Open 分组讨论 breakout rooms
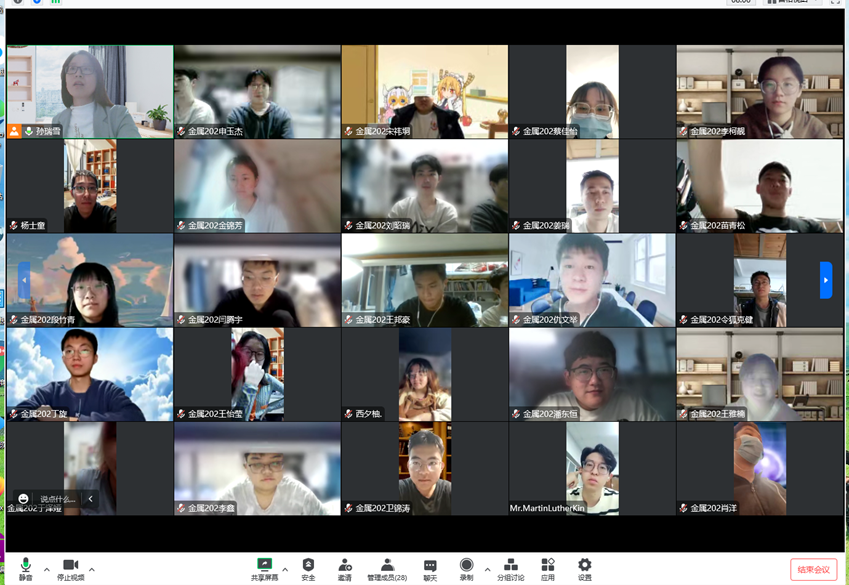 (x=510, y=567)
